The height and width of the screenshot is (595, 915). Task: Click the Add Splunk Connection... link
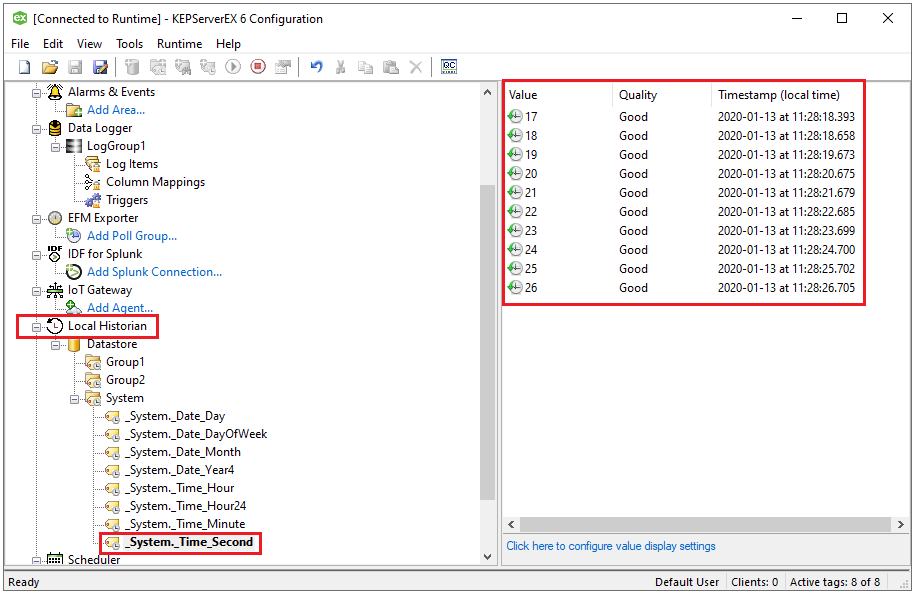(x=155, y=272)
